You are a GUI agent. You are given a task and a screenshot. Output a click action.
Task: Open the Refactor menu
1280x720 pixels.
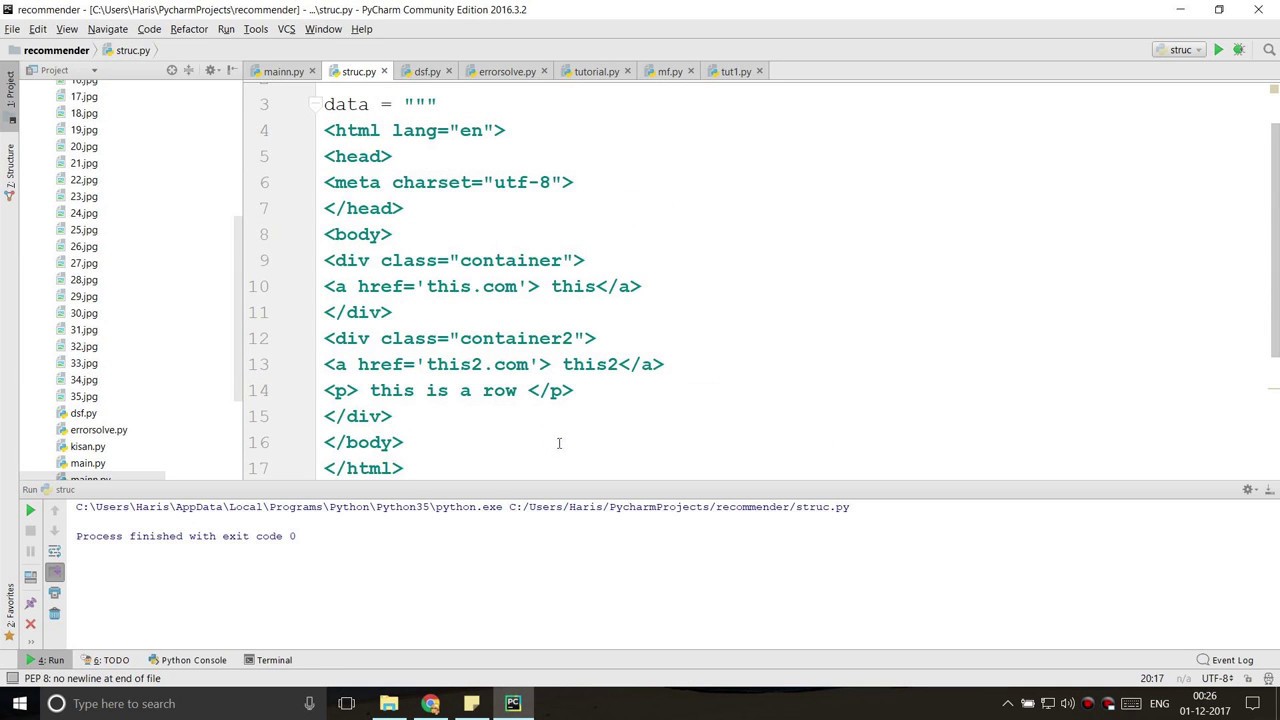tap(189, 29)
